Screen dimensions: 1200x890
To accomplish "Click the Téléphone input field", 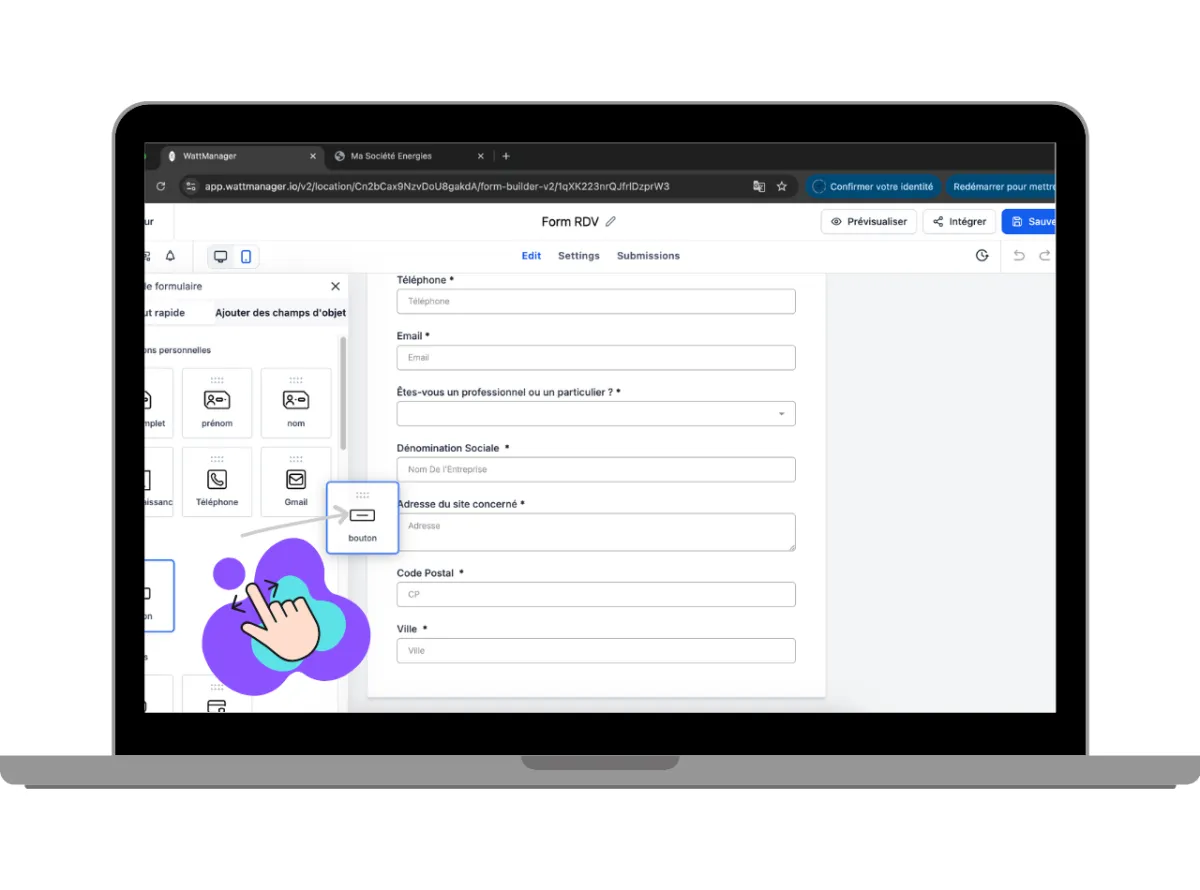I will click(x=596, y=301).
